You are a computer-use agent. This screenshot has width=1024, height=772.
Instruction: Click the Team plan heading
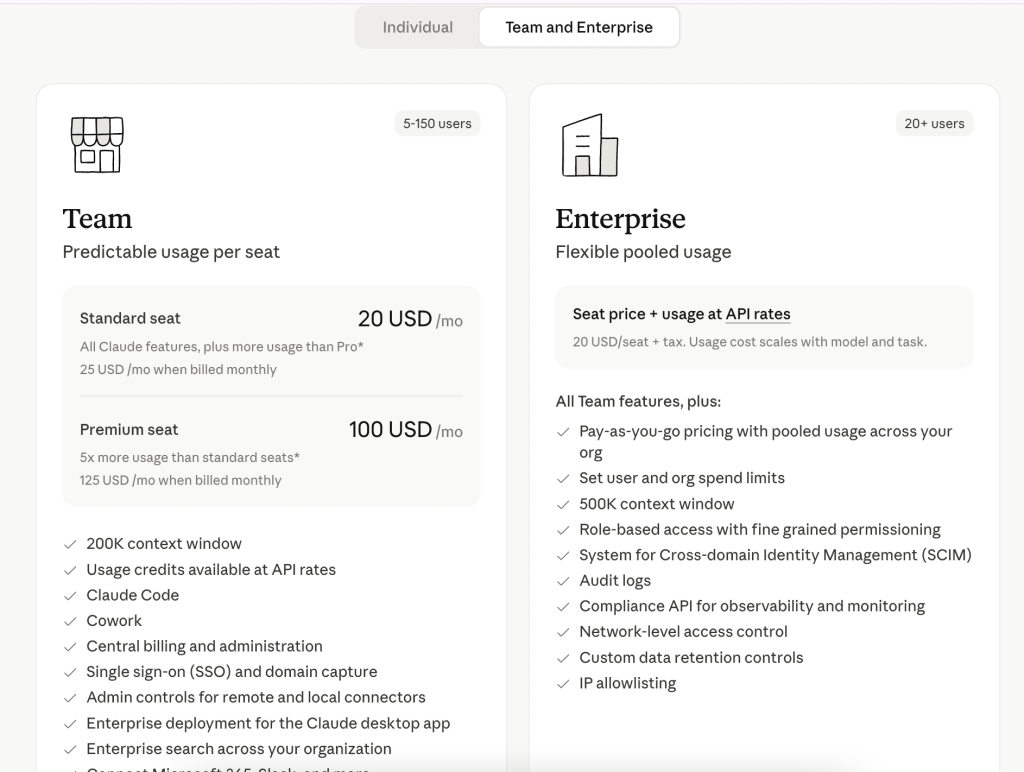pos(97,219)
